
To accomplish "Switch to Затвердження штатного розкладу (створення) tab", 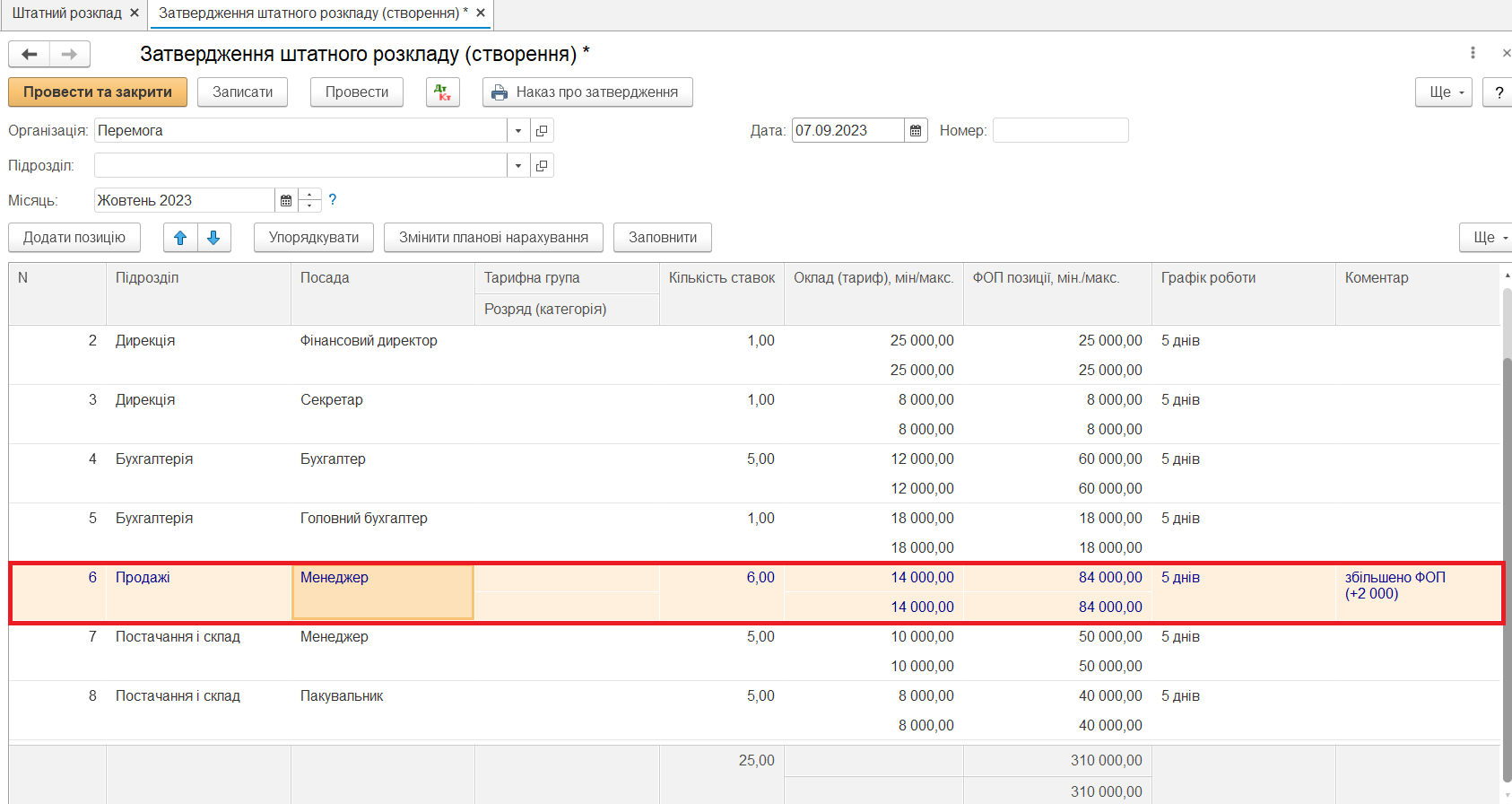I will (313, 13).
